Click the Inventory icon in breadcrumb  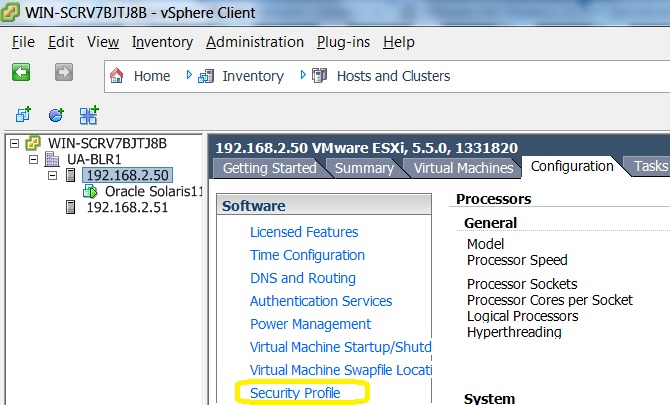(x=206, y=76)
